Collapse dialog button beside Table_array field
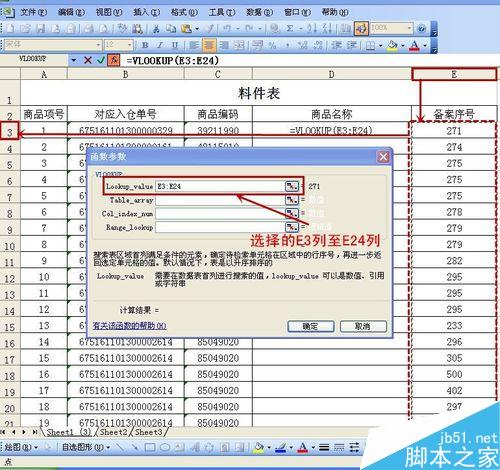 [292, 200]
